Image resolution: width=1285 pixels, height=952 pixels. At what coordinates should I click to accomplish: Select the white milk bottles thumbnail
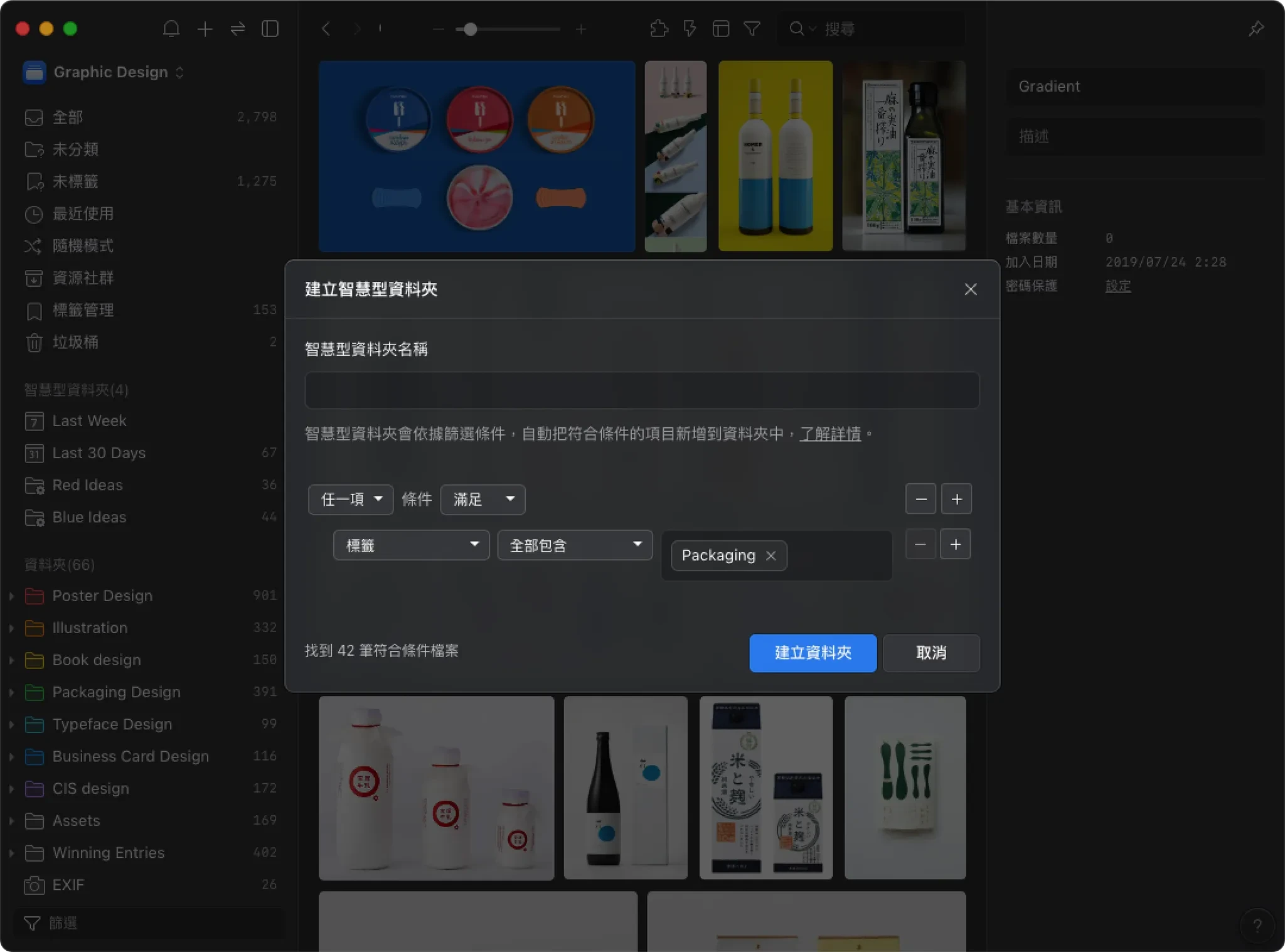pyautogui.click(x=436, y=788)
